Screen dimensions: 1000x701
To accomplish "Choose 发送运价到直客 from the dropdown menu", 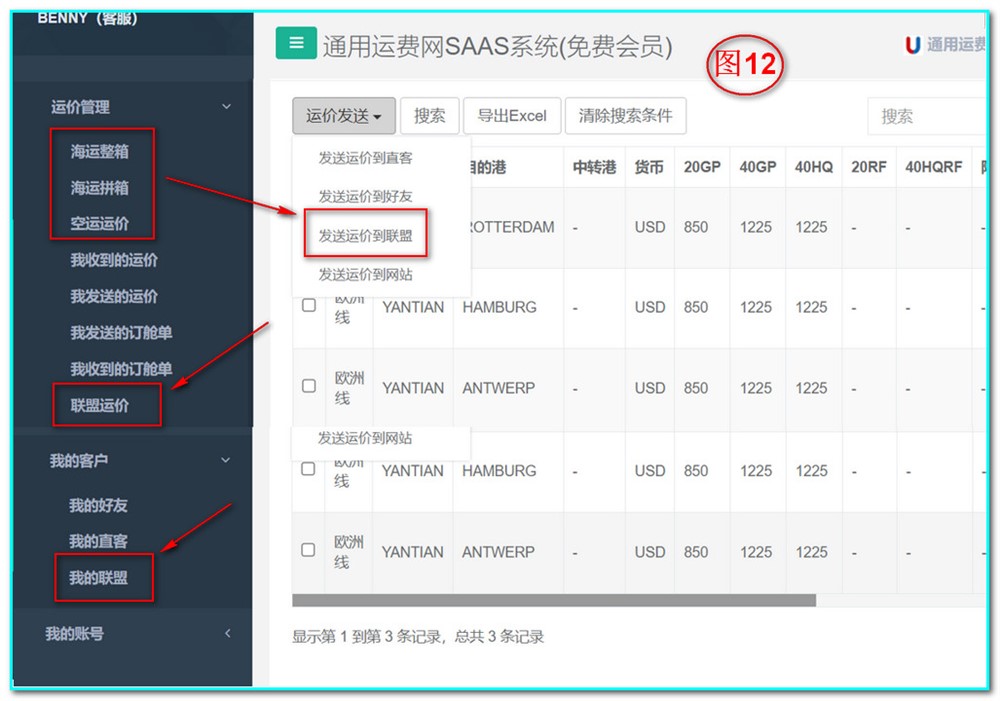I will (365, 158).
